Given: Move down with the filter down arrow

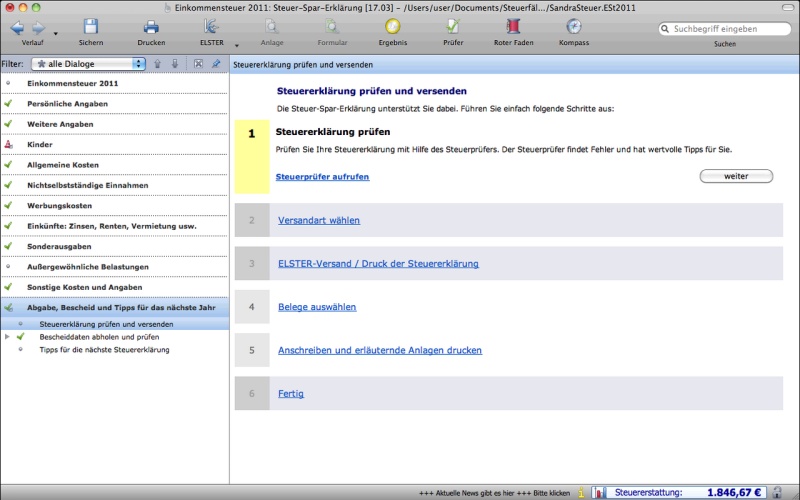Looking at the screenshot, I should [x=175, y=64].
